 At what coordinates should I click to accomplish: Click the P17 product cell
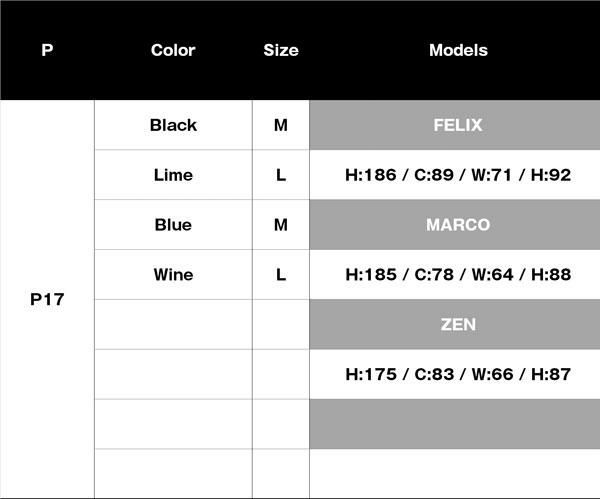point(47,299)
